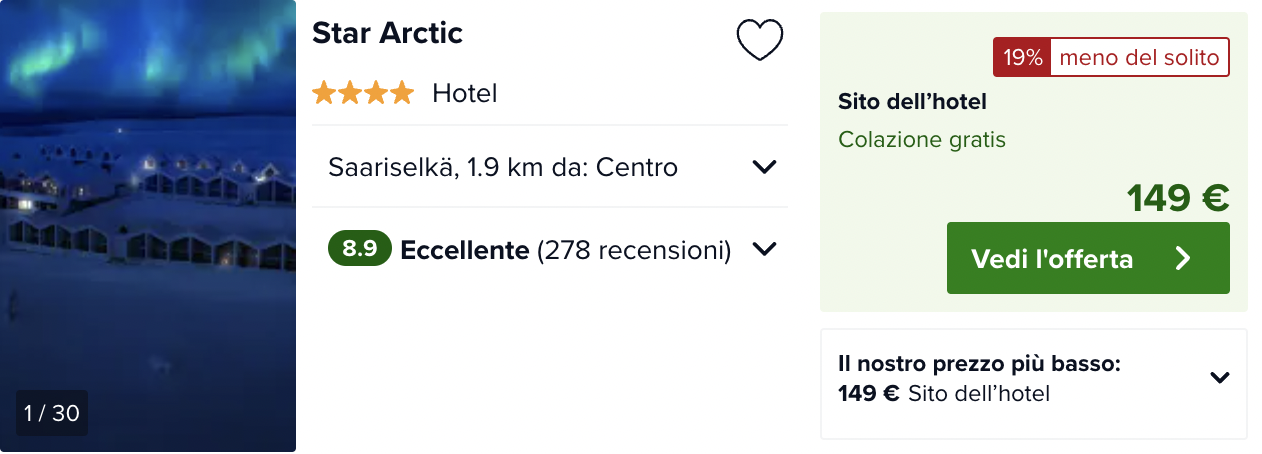Viewport: 1262px width, 454px height.
Task: Select the Sito dell'hotel offer heading
Action: click(x=912, y=102)
